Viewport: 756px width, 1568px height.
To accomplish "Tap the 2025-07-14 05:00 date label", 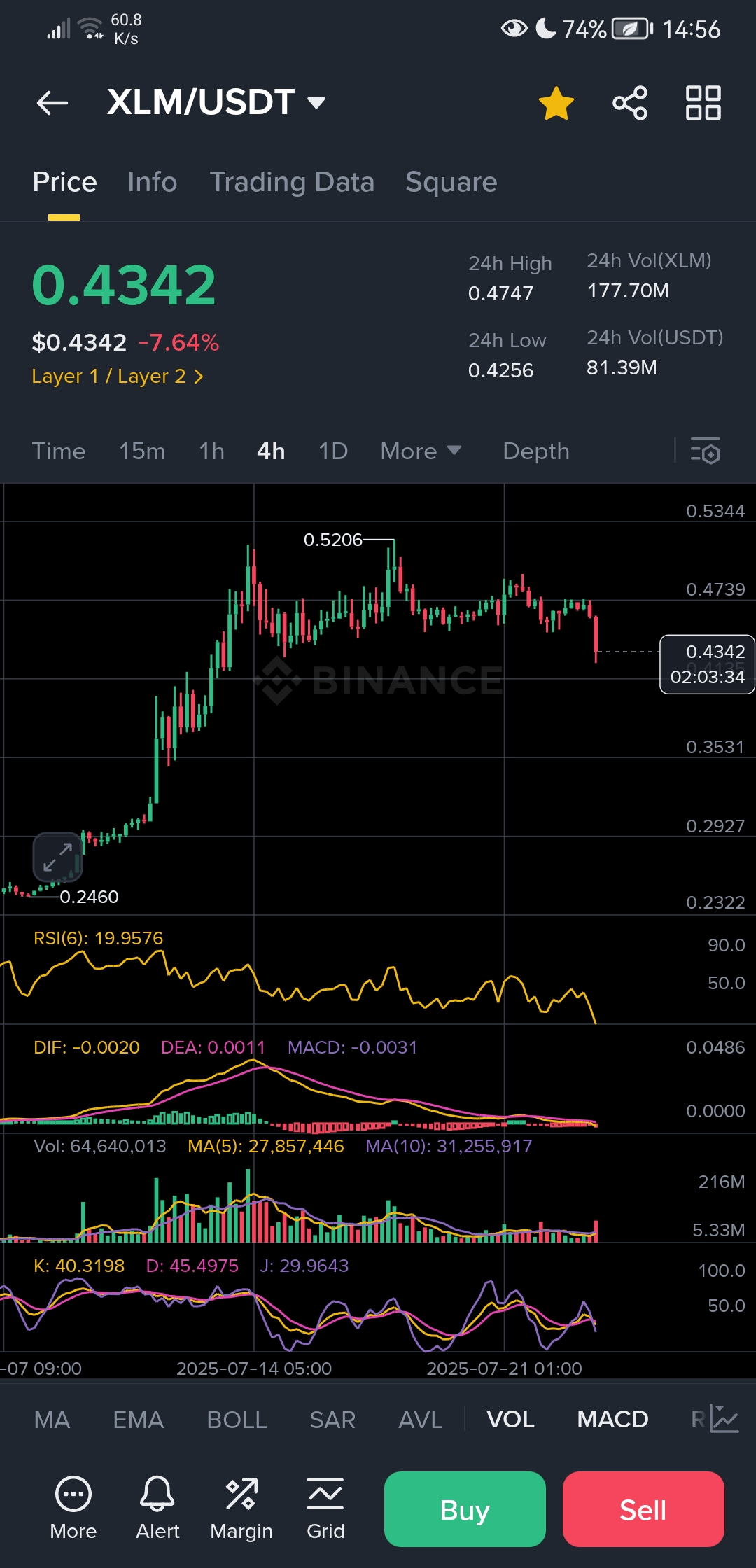I will 254,1368.
